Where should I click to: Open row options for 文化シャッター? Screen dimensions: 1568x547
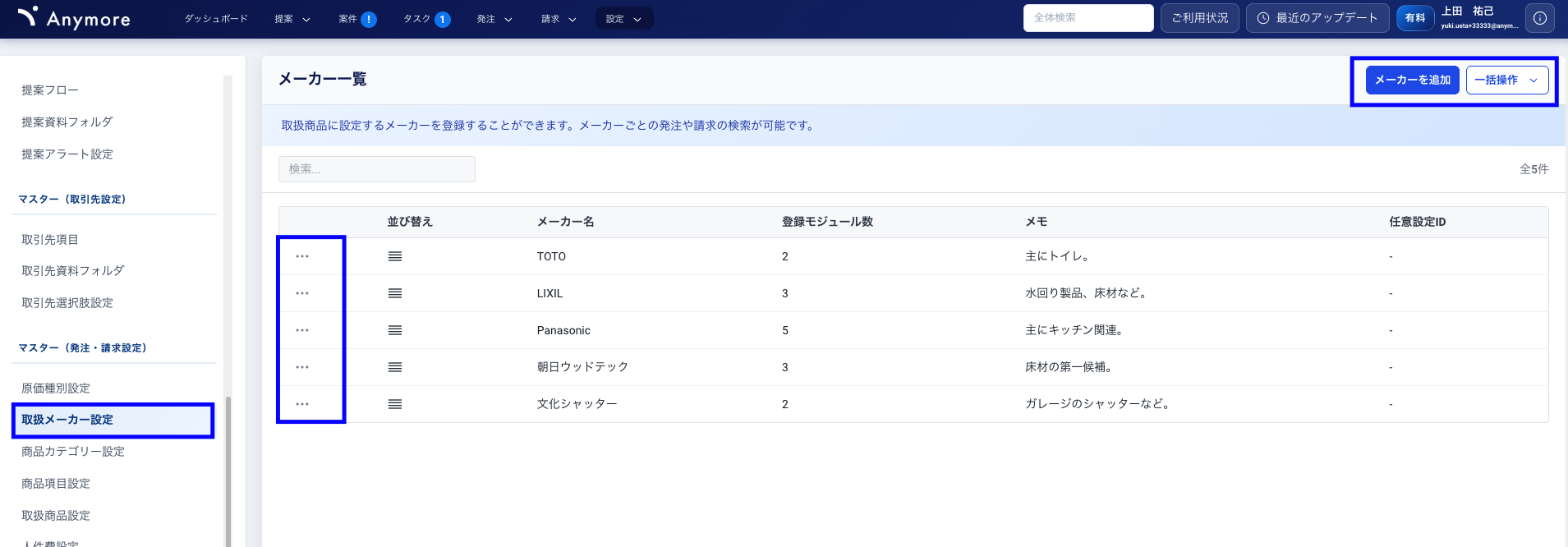click(x=302, y=404)
